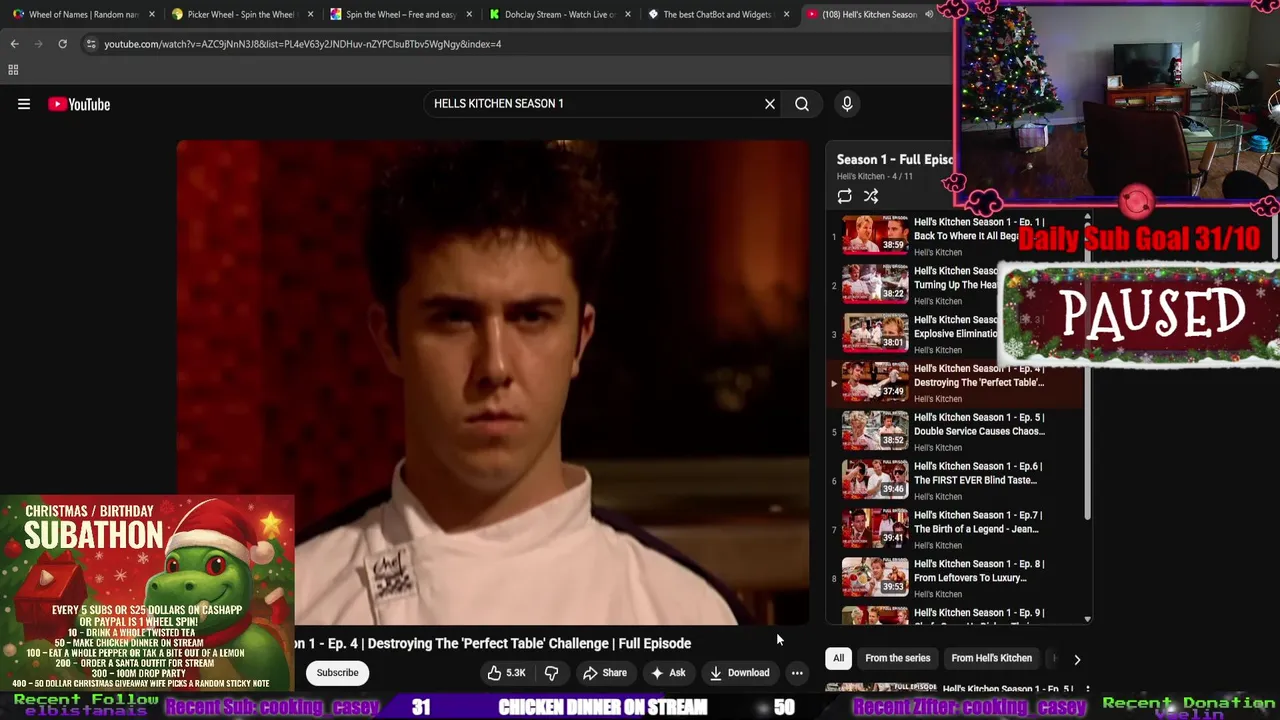
Task: Open the YouTube guide hamburger menu
Action: tap(24, 104)
